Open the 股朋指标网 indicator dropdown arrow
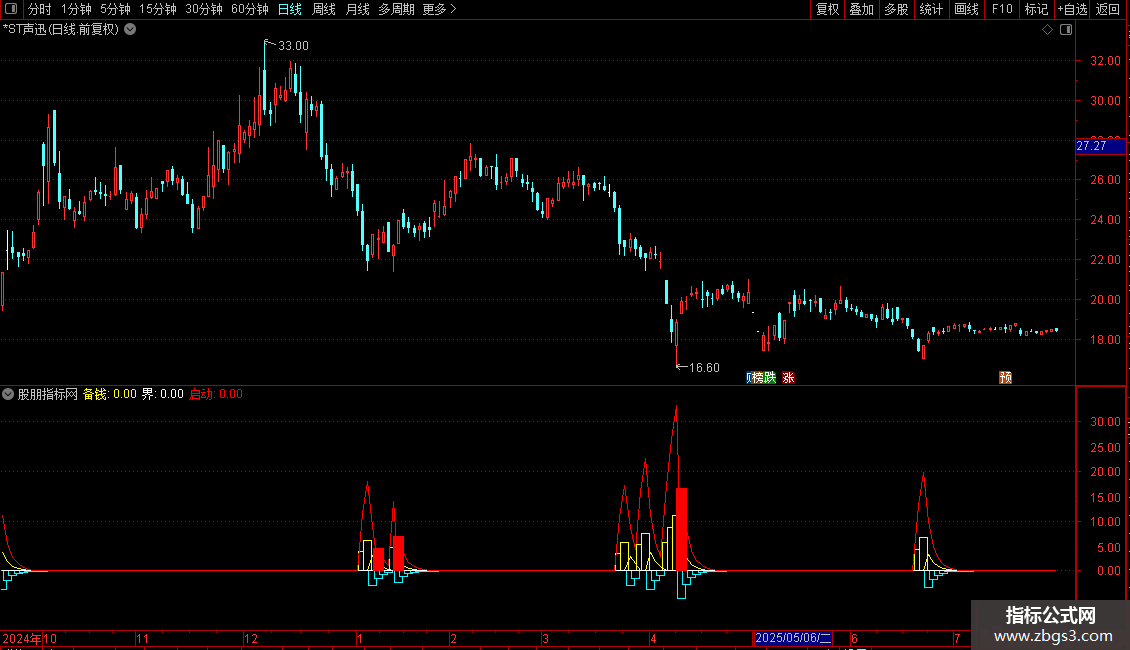 tap(8, 394)
